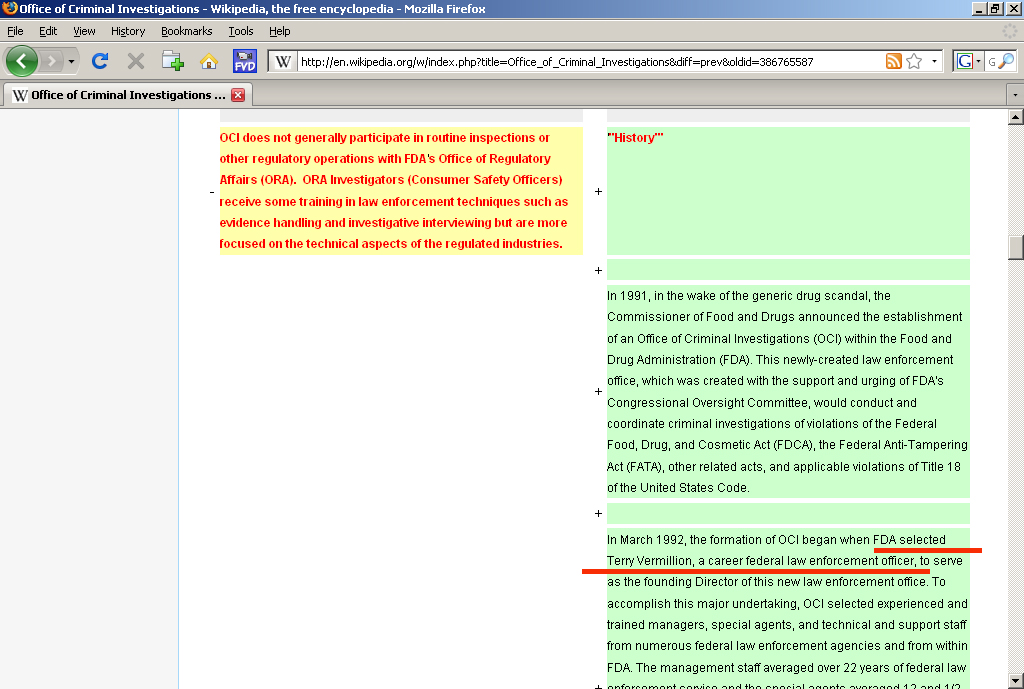Open the Help menu

(280, 31)
